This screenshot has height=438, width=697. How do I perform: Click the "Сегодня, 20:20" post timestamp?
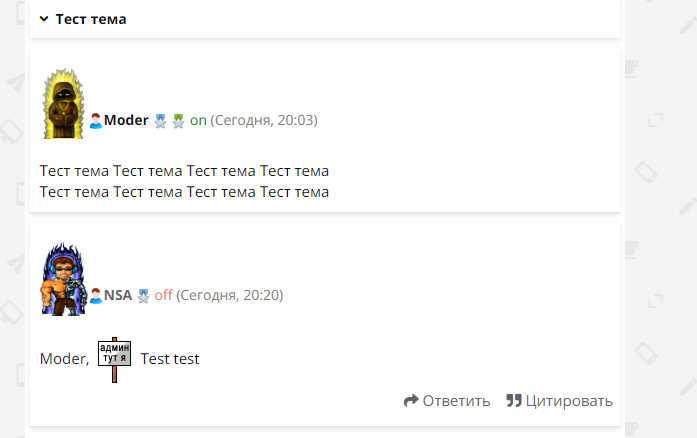pyautogui.click(x=230, y=296)
